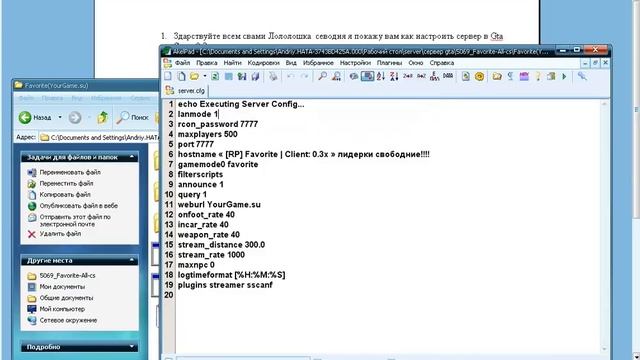Click Переименовать файл link
Viewport: 640px width, 360px height.
click(70, 172)
